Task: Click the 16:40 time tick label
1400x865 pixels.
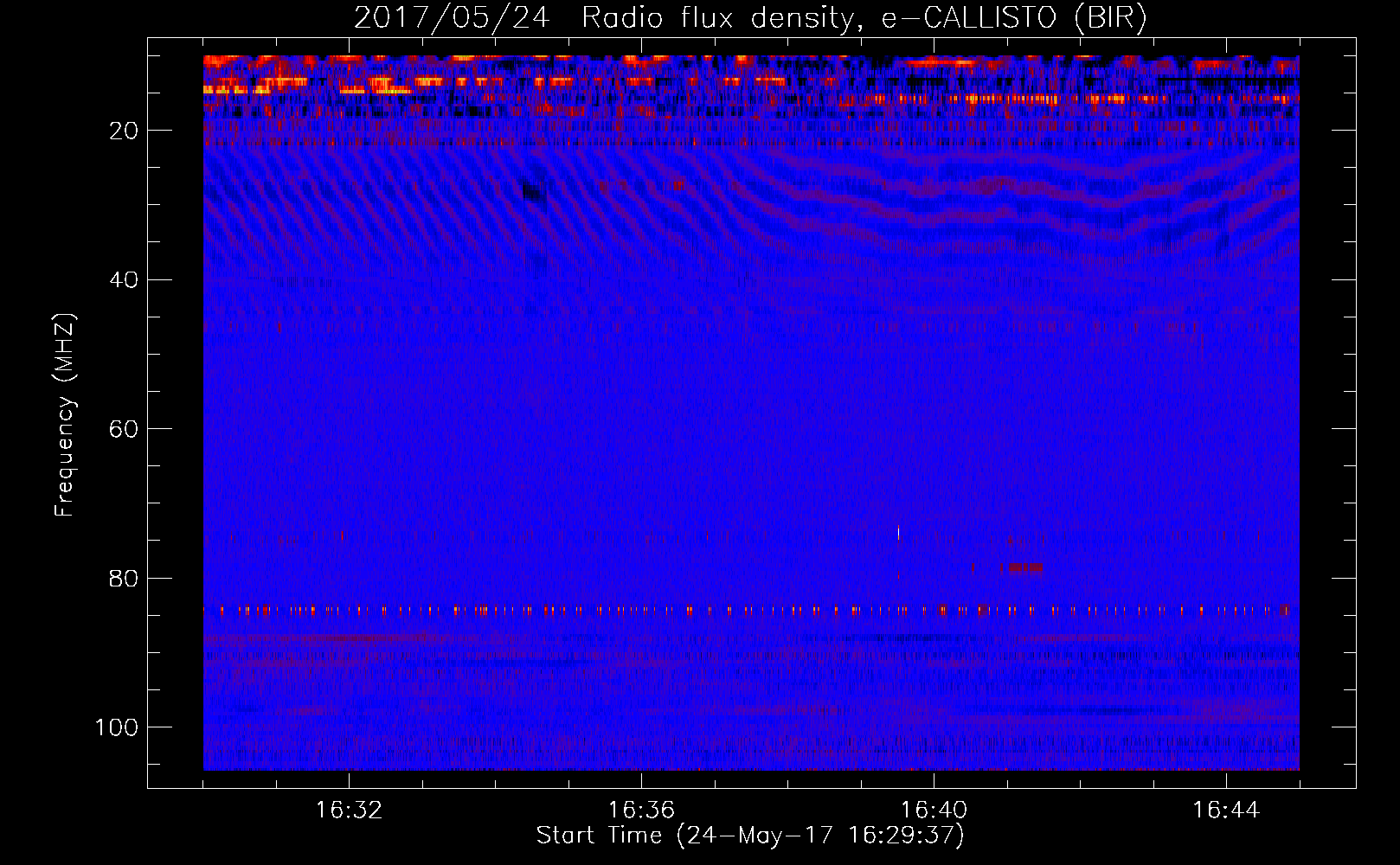Action: (x=934, y=811)
